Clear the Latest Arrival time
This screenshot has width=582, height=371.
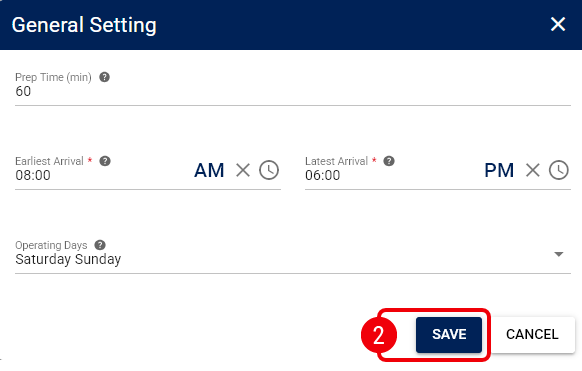tap(533, 171)
